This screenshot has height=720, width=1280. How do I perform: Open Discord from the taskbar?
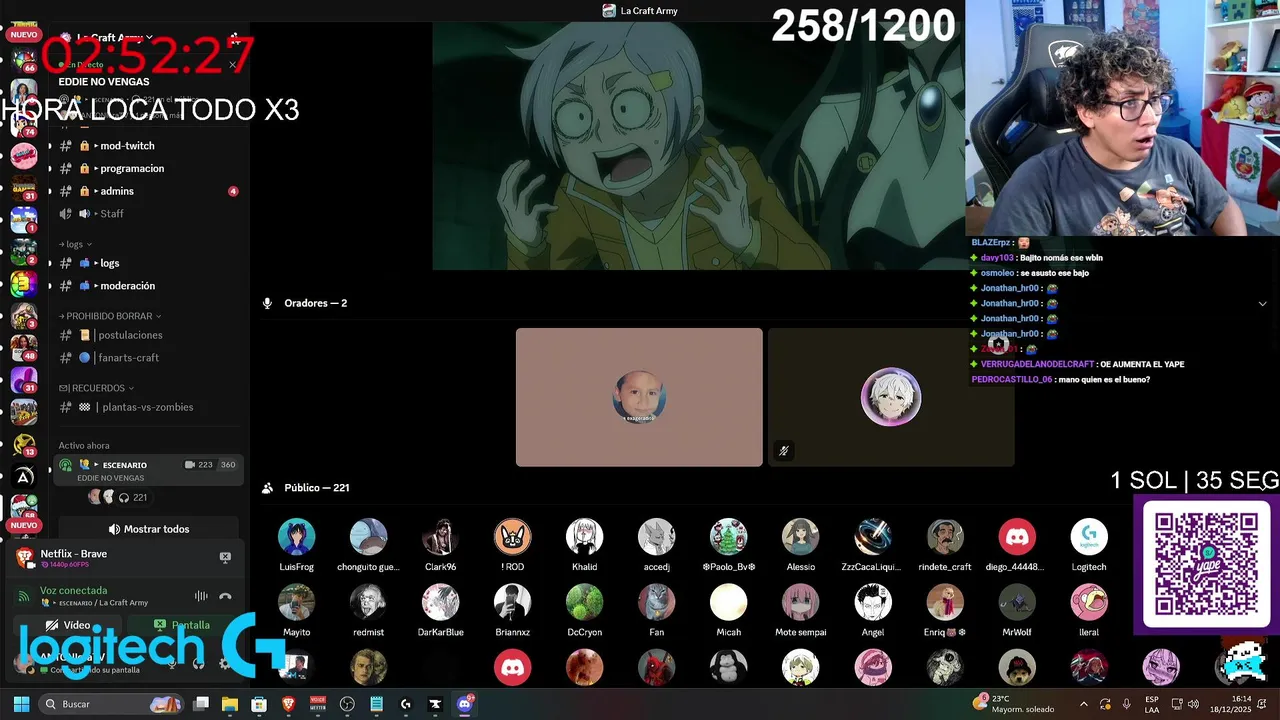(x=464, y=704)
